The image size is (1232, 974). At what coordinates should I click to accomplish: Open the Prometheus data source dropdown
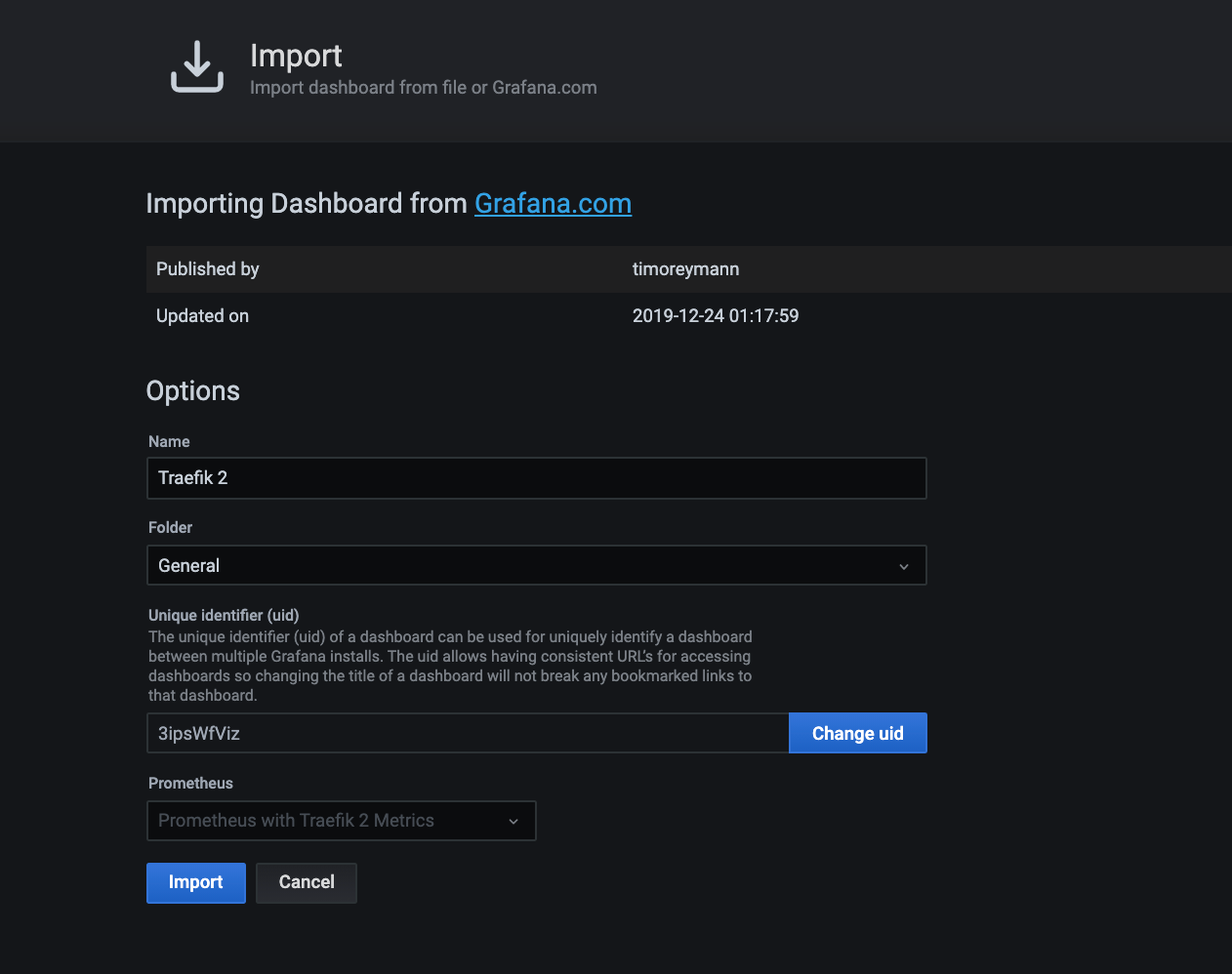pos(341,821)
